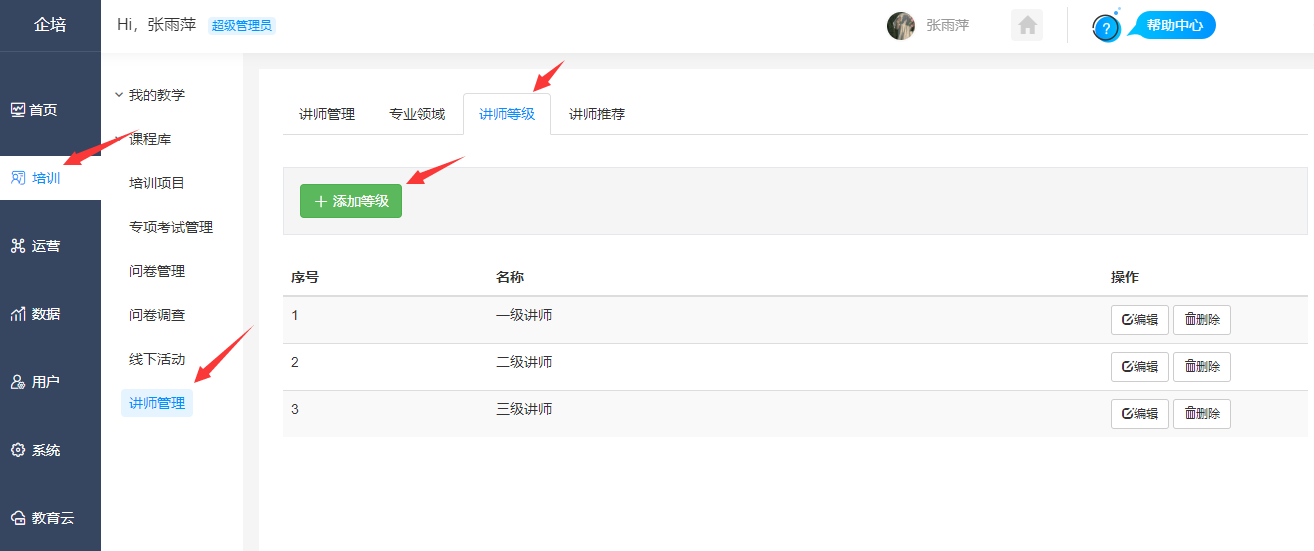Delete the 一级讲师 row
1314x551 pixels.
point(1202,320)
